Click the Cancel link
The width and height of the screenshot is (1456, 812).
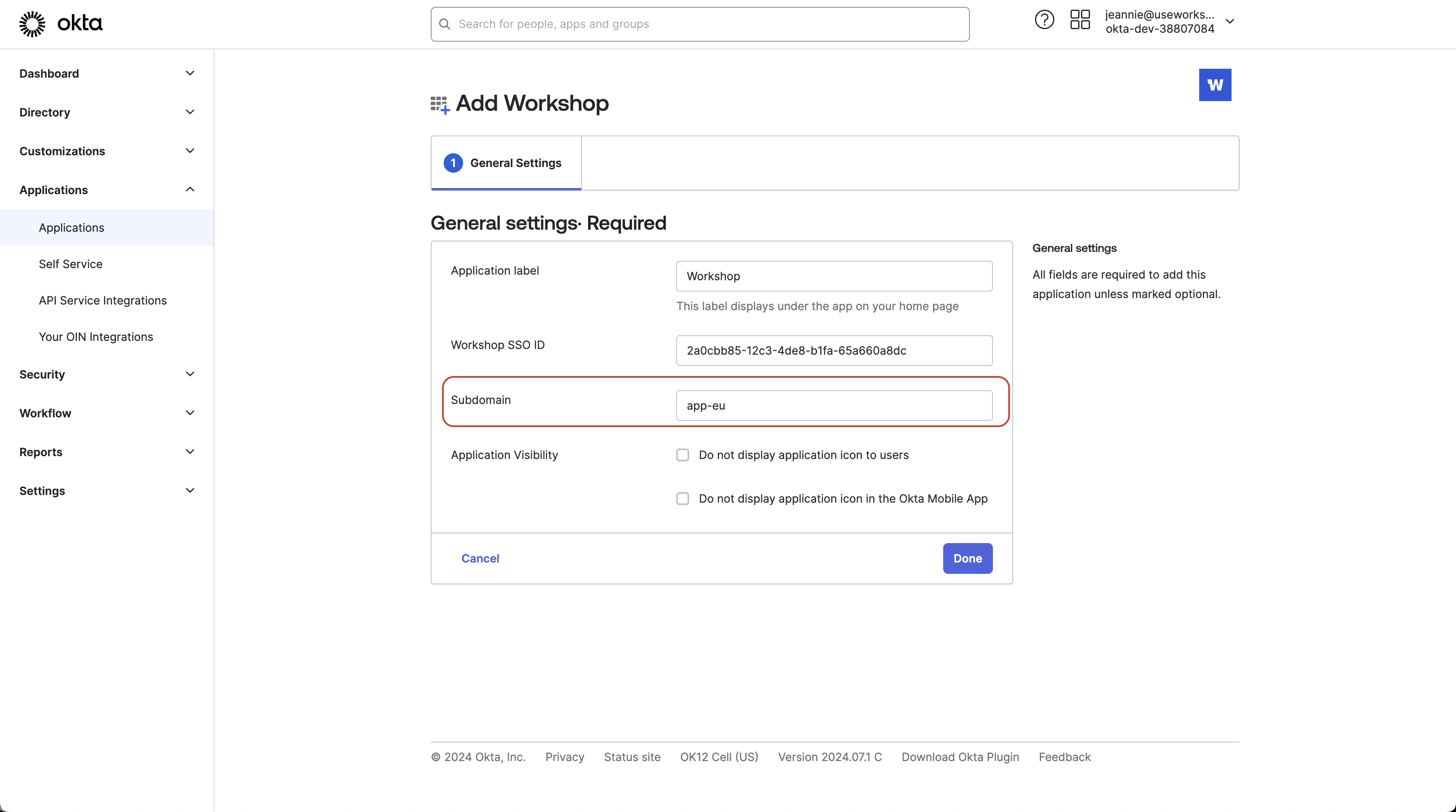click(x=480, y=558)
